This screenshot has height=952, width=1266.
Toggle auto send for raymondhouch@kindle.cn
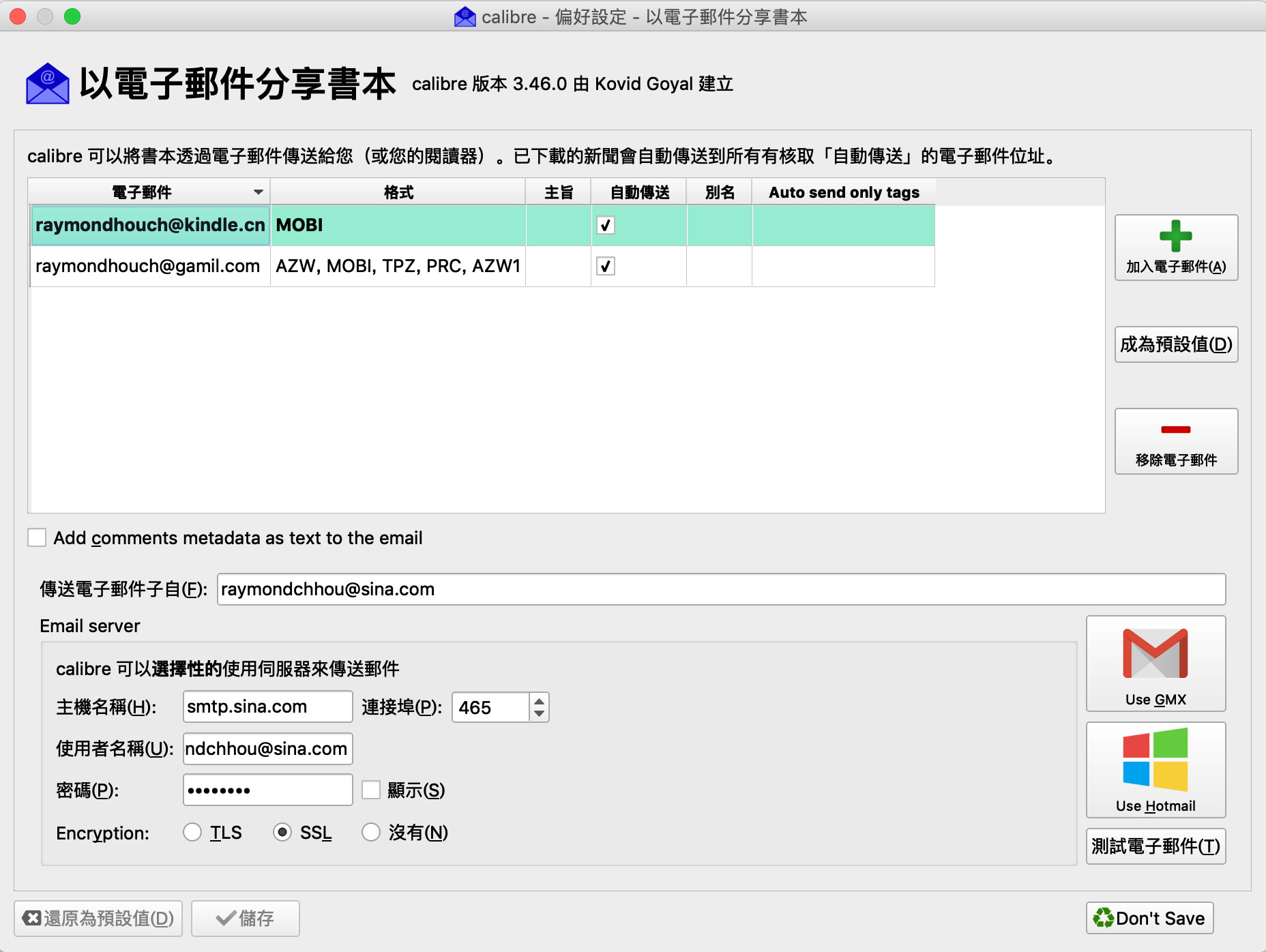click(606, 225)
